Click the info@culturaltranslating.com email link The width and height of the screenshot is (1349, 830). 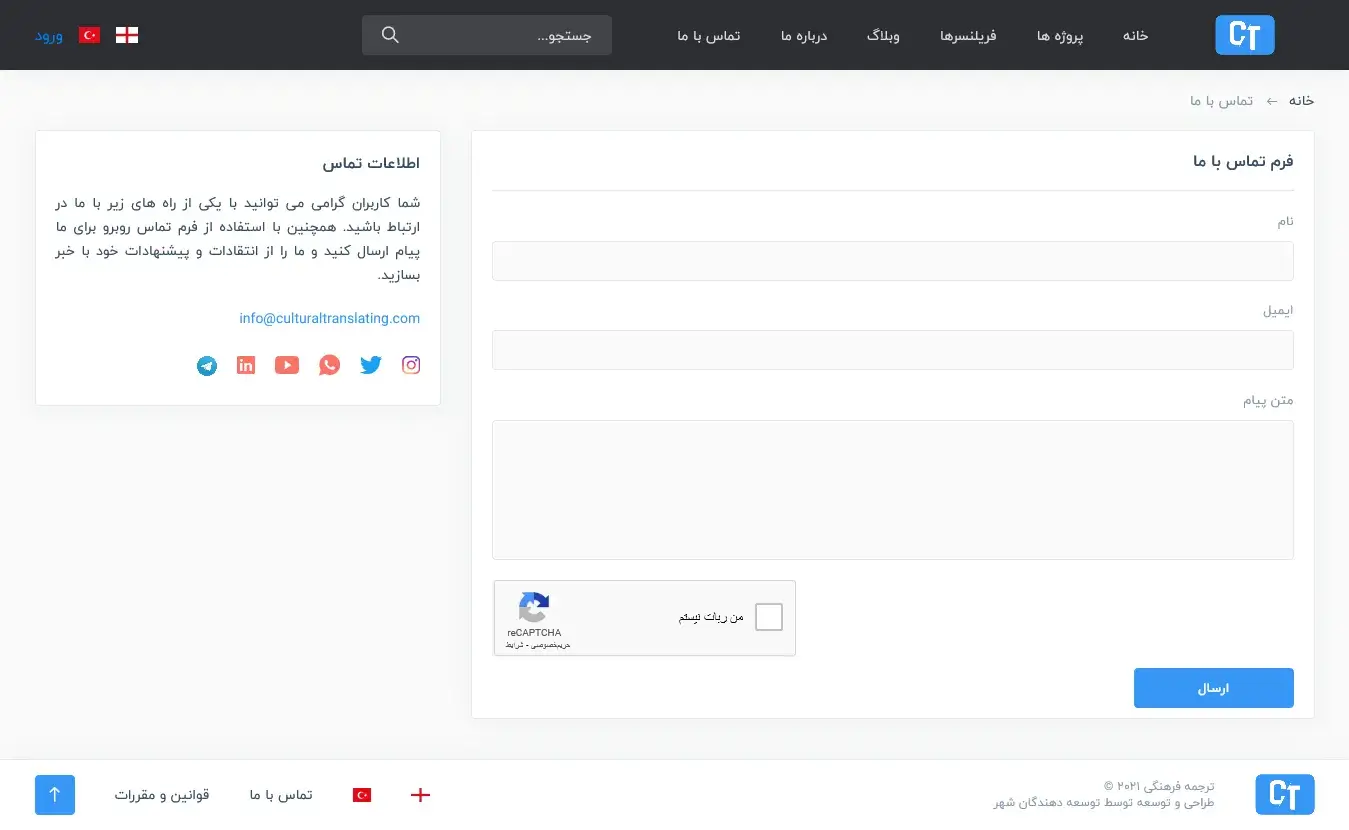click(329, 318)
